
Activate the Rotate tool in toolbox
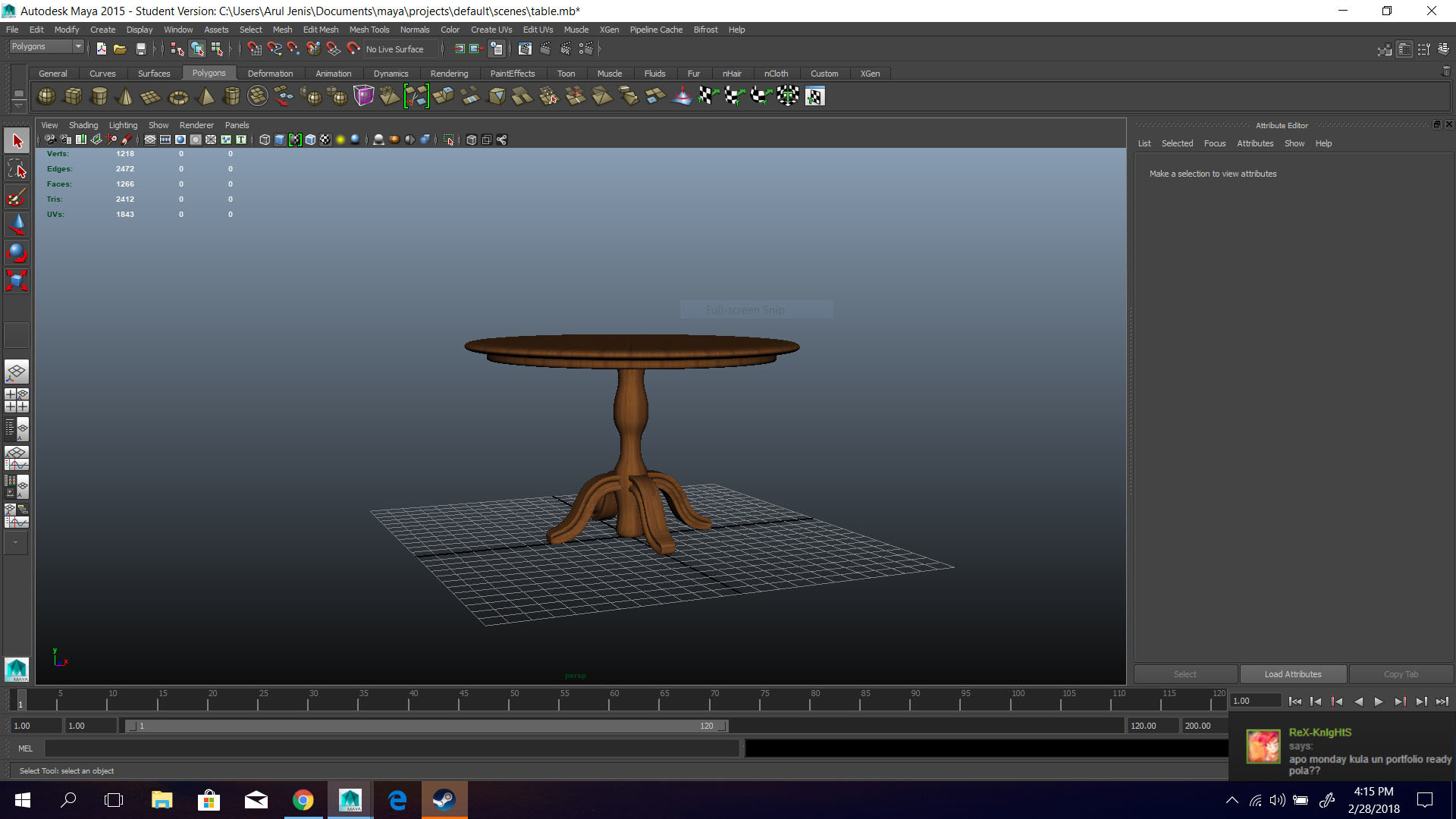(x=16, y=253)
